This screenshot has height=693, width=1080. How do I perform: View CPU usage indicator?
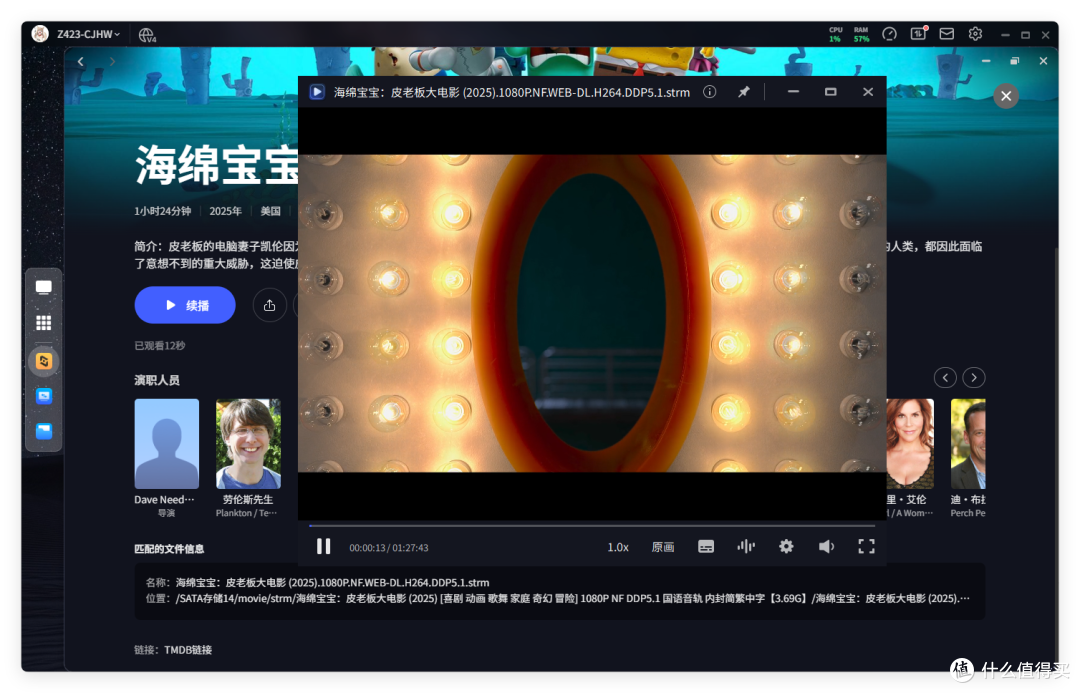[835, 34]
